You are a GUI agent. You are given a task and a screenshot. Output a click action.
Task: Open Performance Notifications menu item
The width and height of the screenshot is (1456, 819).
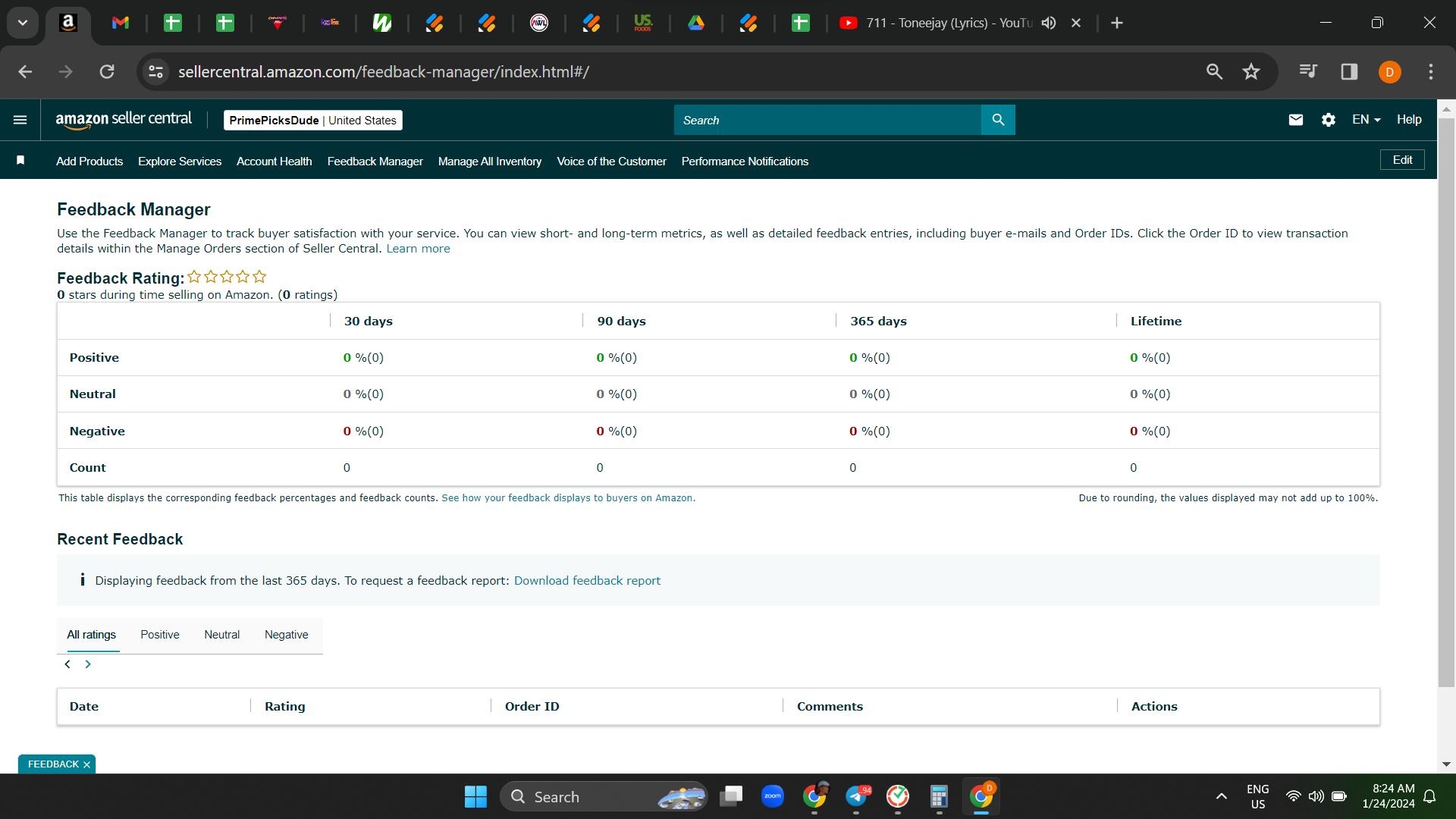pos(745,162)
